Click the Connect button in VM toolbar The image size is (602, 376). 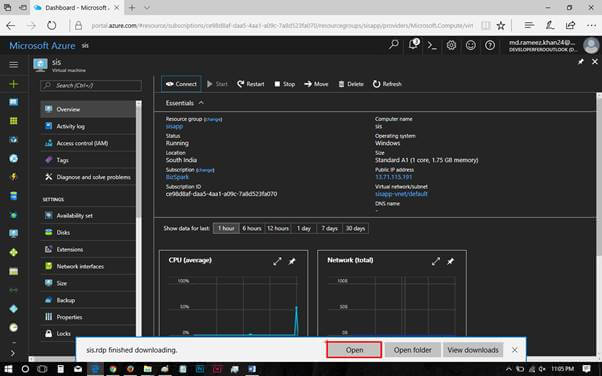(x=181, y=84)
